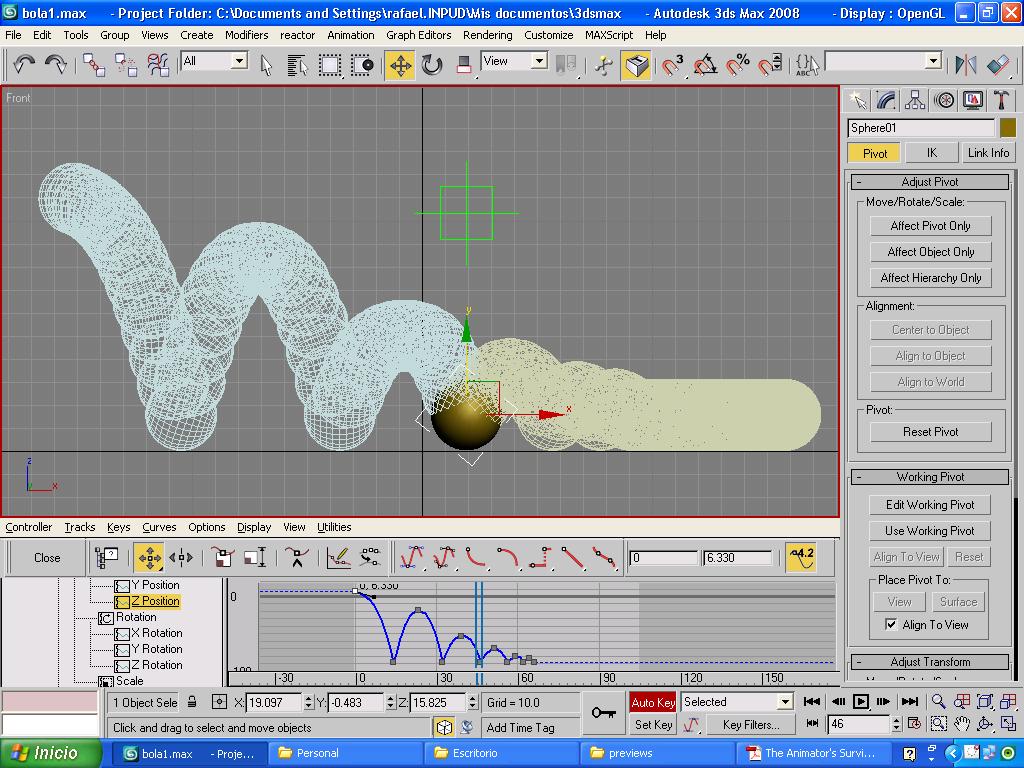Click the Reset Pivot button
Viewport: 1024px width, 768px height.
click(931, 432)
